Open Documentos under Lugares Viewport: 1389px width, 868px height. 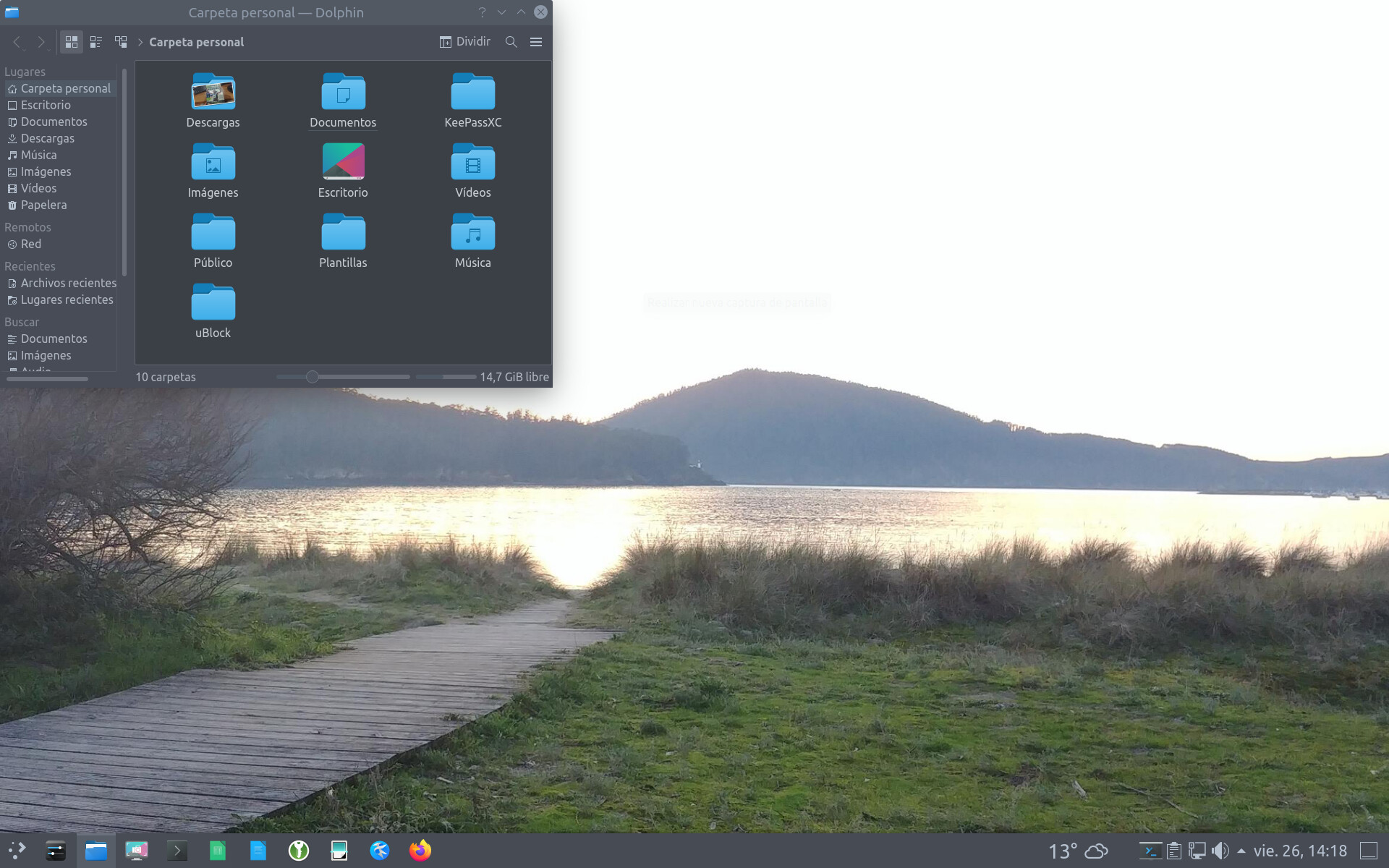pyautogui.click(x=60, y=122)
